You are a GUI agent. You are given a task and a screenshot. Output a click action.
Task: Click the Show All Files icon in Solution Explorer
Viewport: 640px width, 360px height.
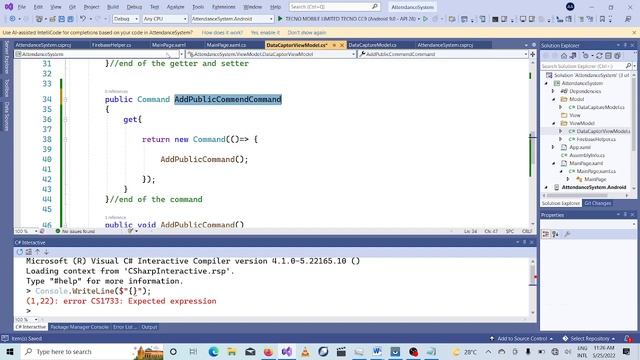[617, 56]
